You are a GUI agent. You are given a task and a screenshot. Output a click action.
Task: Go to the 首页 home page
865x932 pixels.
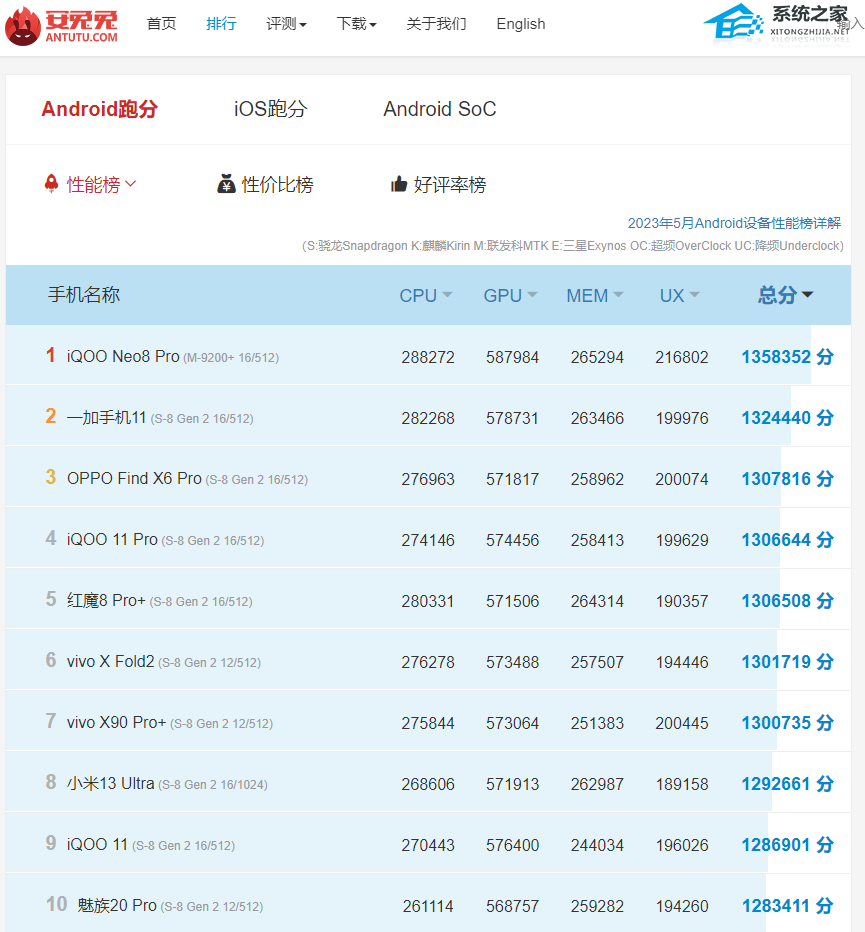[x=161, y=24]
